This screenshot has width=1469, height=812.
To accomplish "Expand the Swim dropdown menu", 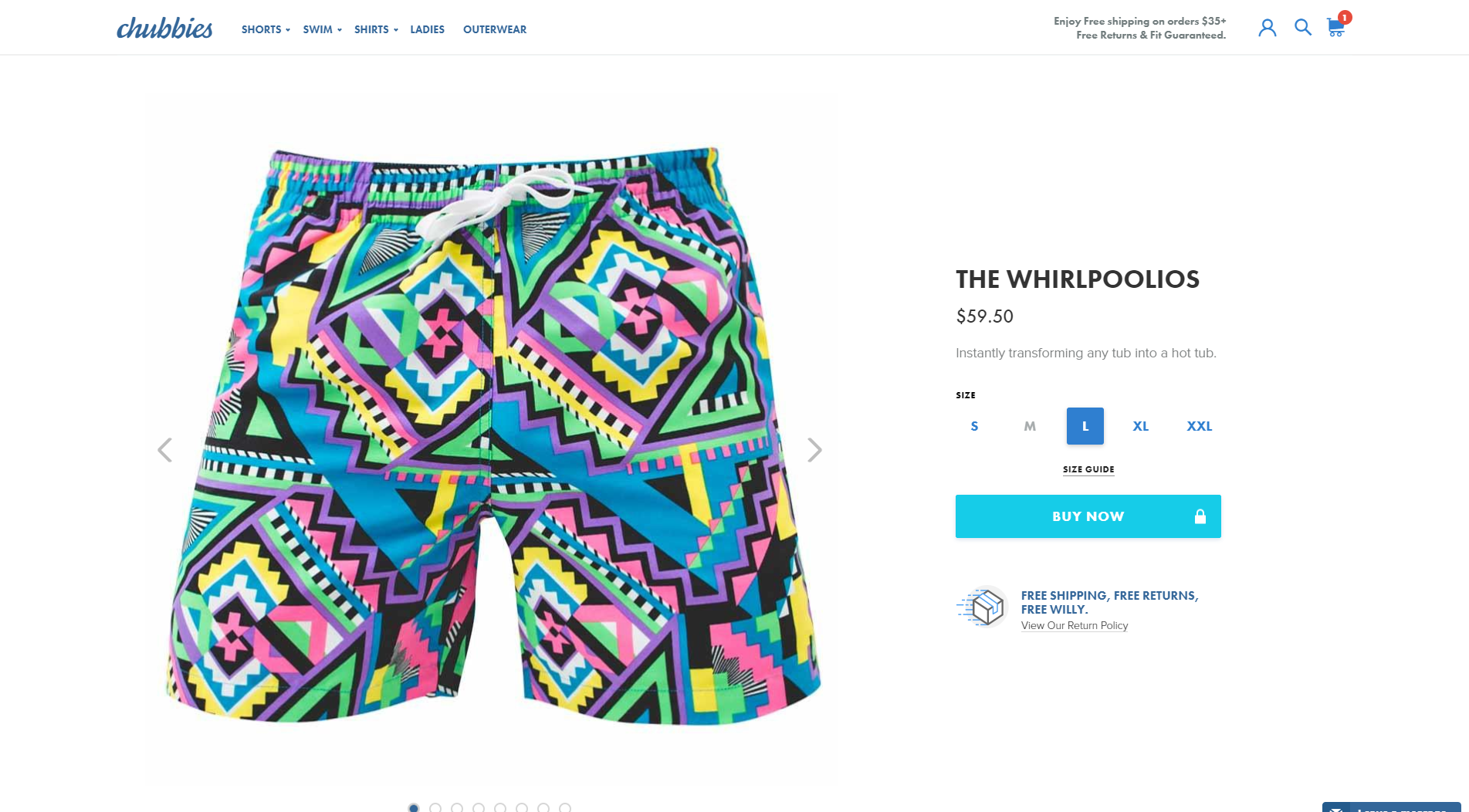I will [322, 29].
